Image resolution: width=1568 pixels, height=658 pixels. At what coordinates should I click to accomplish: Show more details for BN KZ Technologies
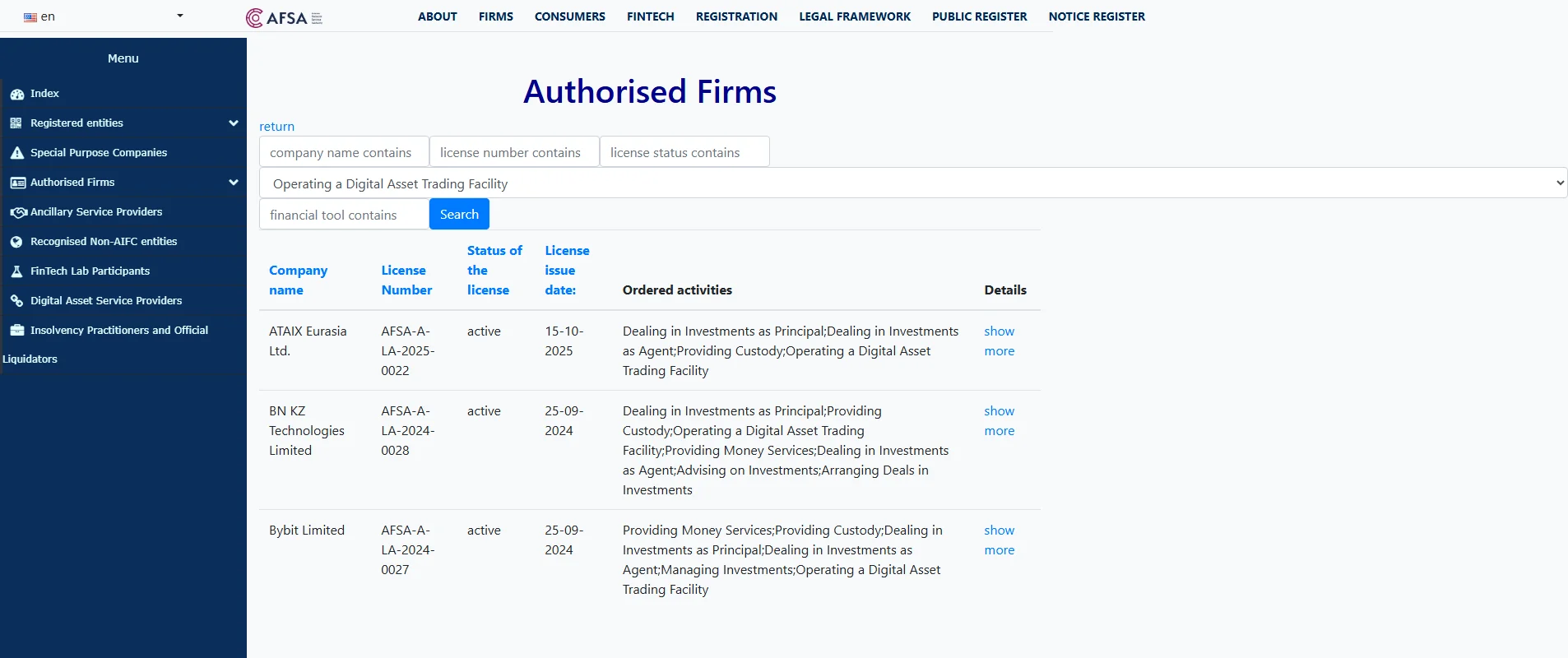coord(1000,421)
